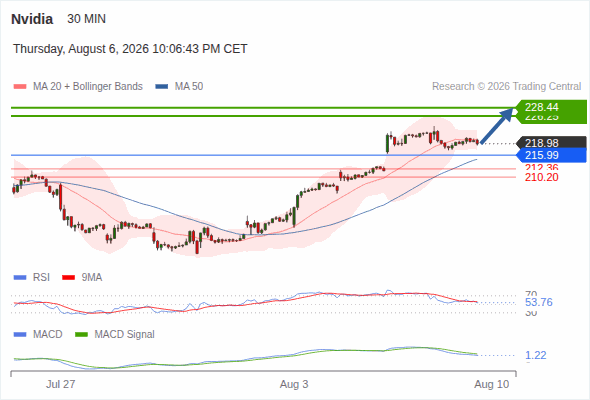
Task: Select the 215.99 blue pivot label
Action: 551,155
